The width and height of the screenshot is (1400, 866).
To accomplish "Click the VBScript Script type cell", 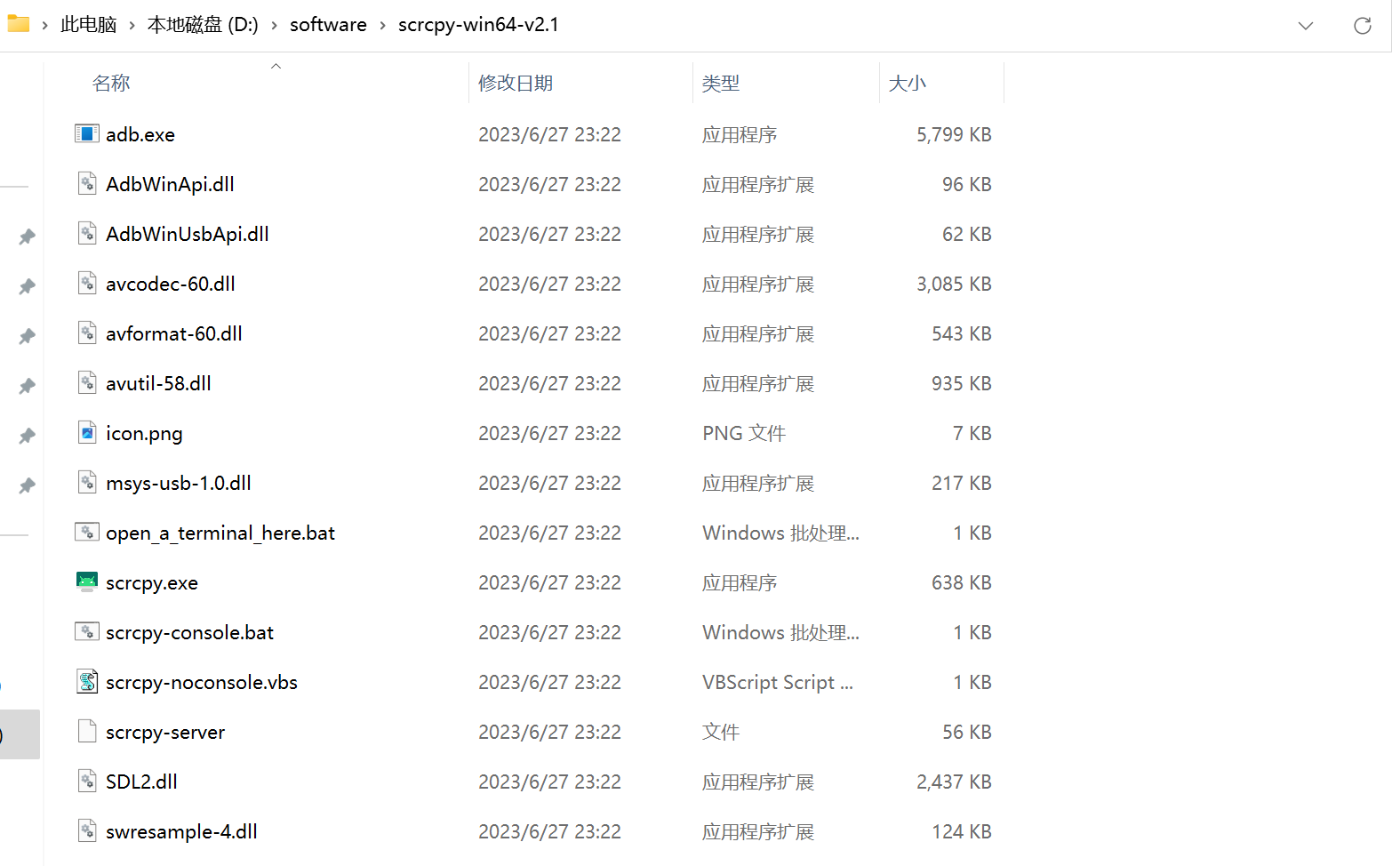I will click(778, 682).
